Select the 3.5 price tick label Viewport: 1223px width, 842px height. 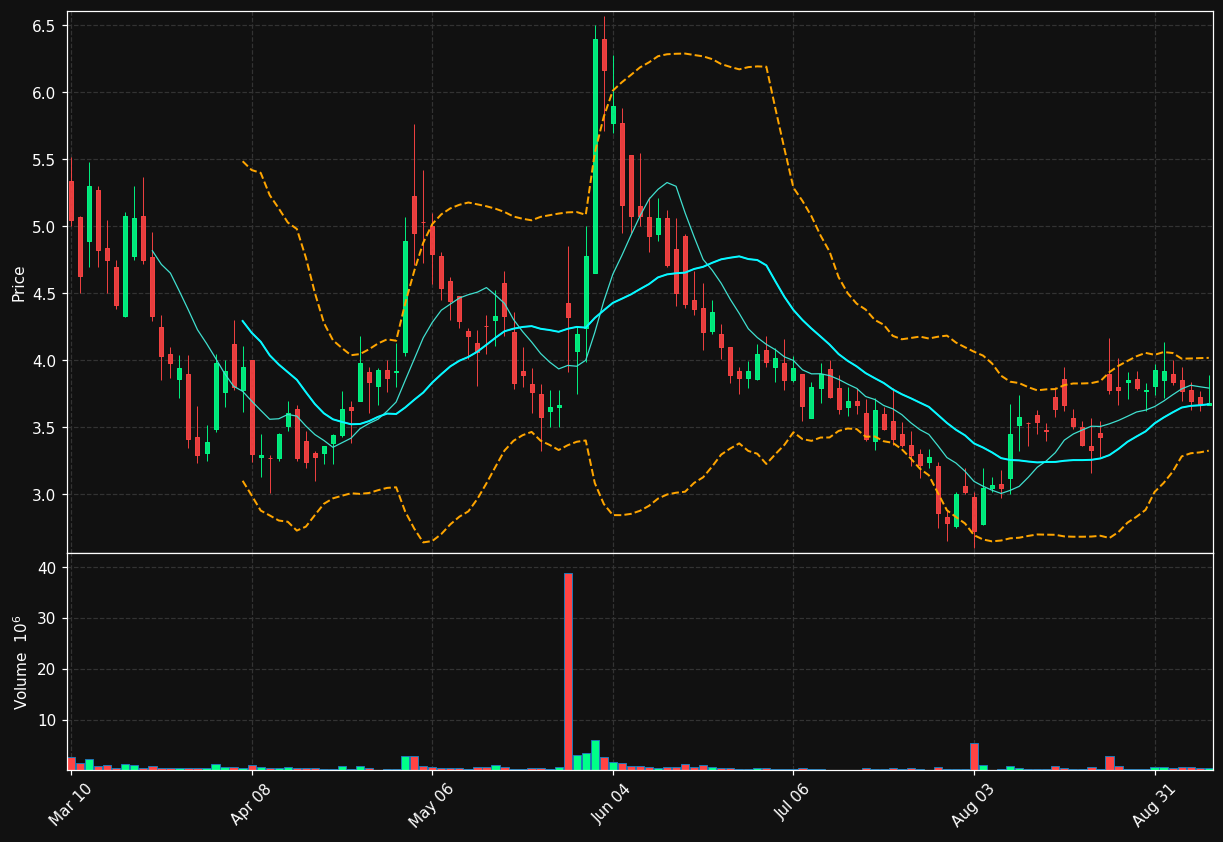point(44,428)
